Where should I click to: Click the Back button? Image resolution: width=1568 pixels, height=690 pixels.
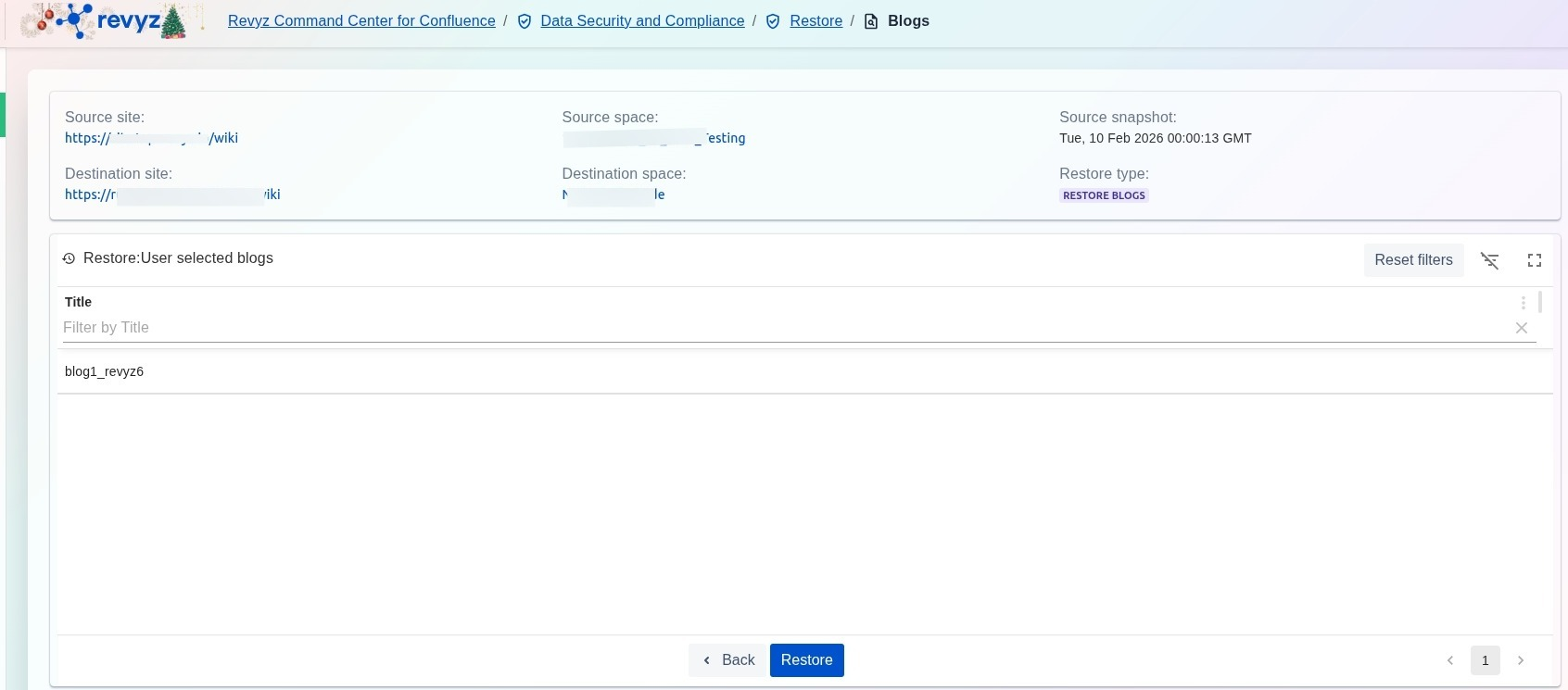(x=727, y=660)
